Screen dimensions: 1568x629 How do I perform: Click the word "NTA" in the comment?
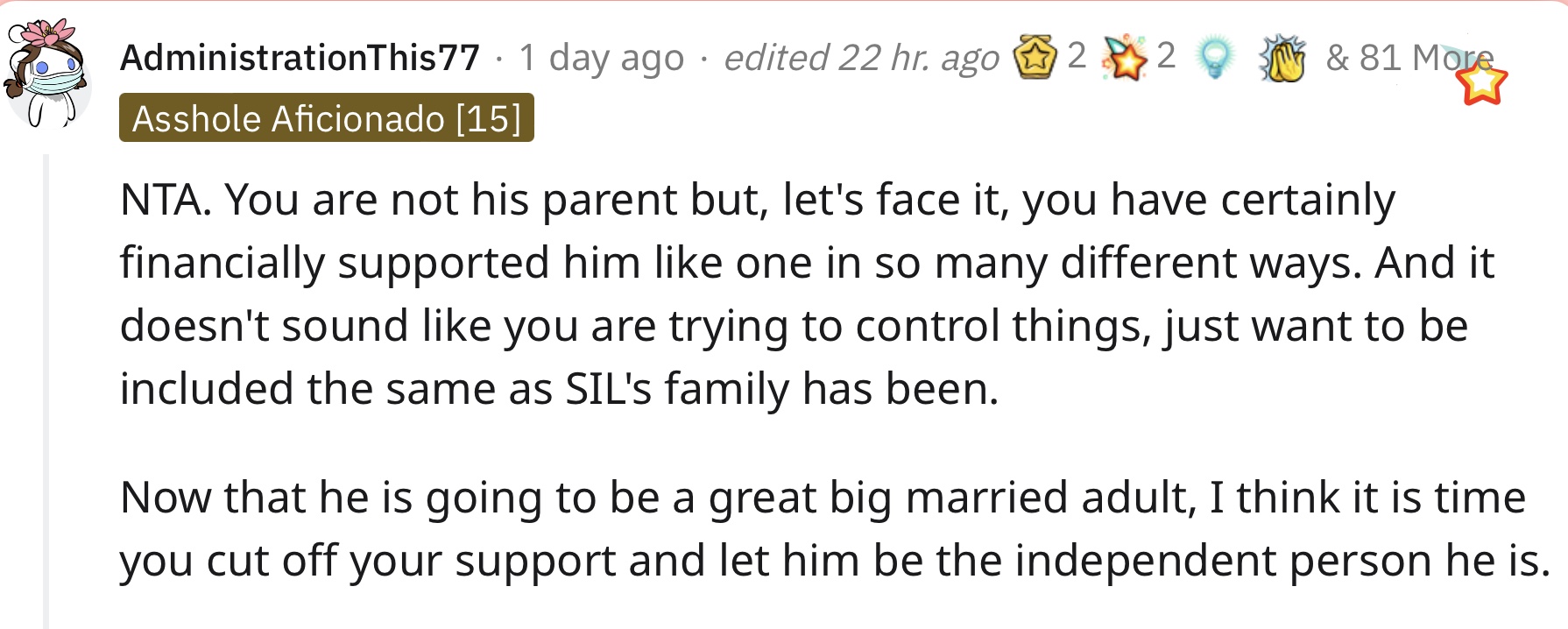(x=161, y=200)
